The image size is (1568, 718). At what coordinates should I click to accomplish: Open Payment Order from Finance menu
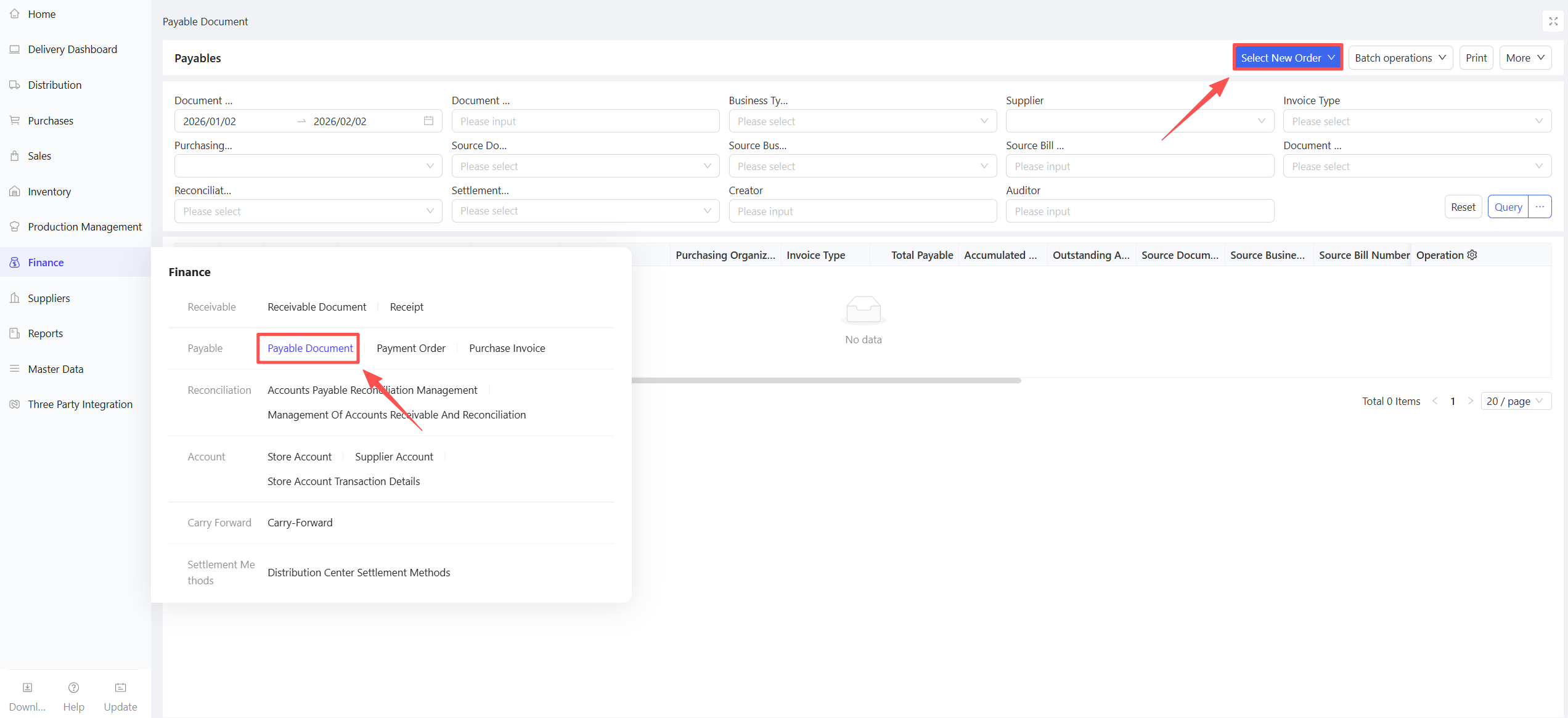[x=410, y=348]
